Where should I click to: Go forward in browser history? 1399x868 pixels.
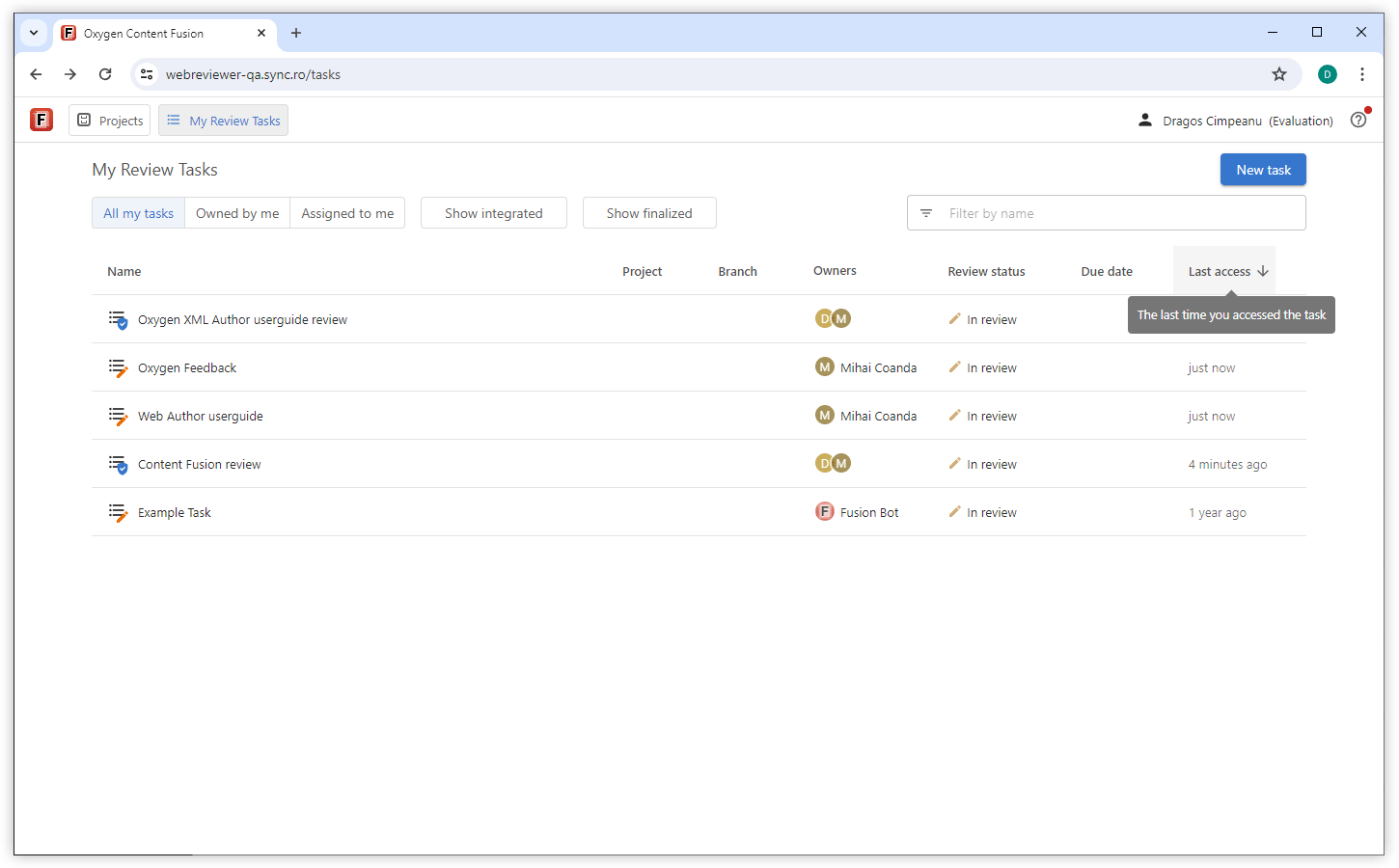click(70, 74)
